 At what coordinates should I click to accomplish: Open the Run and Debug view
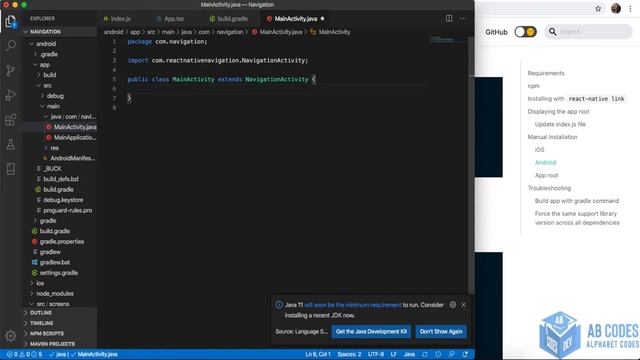pyautogui.click(x=11, y=95)
